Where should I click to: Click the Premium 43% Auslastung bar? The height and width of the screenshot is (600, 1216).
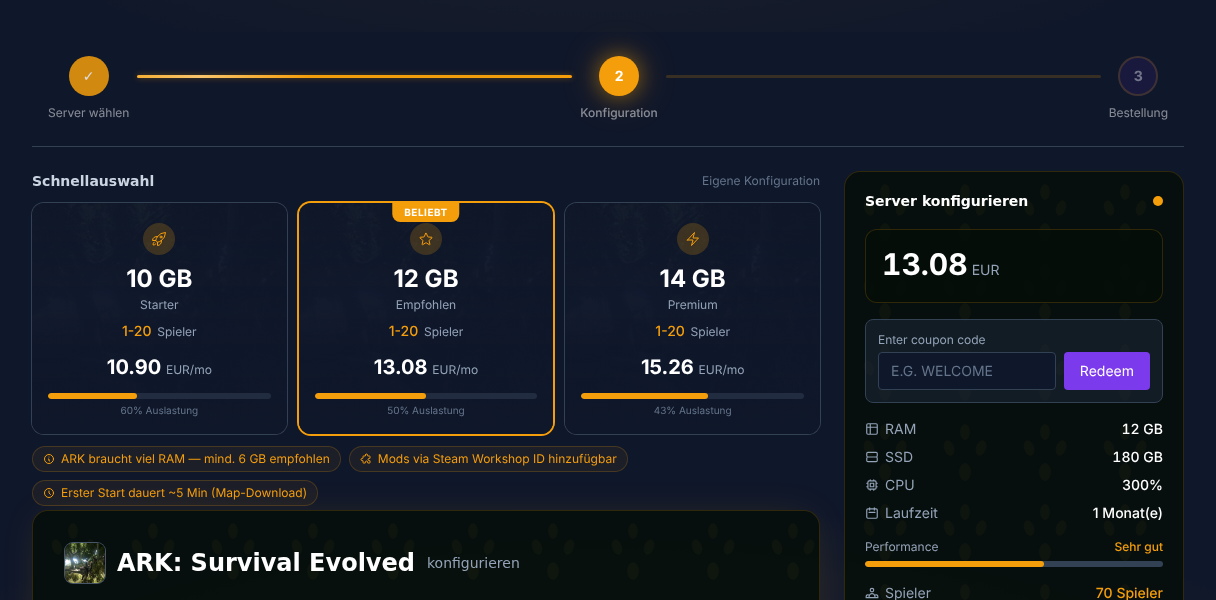click(x=692, y=396)
